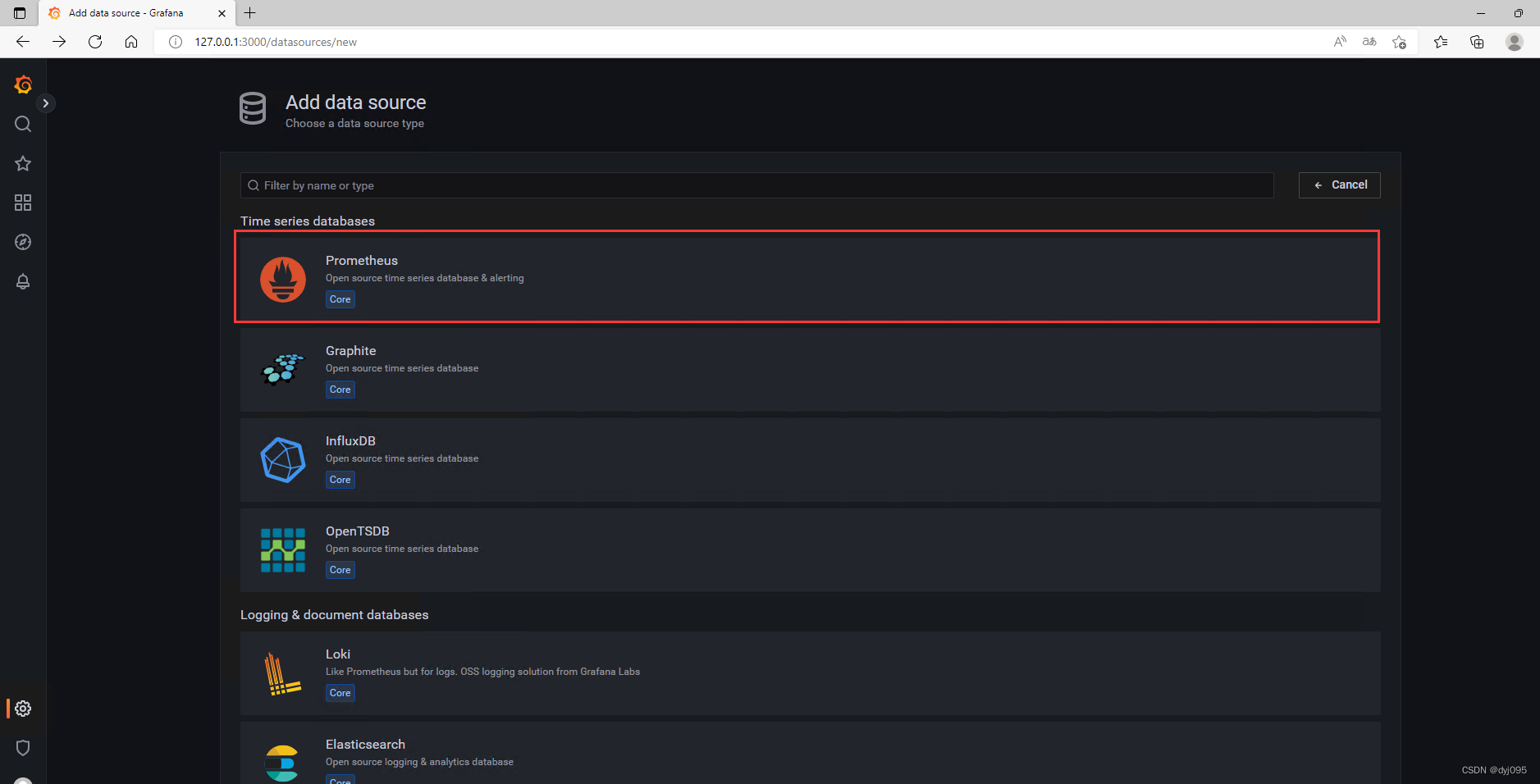Image resolution: width=1540 pixels, height=784 pixels.
Task: Click the Core badge under Loki
Action: pyautogui.click(x=340, y=693)
